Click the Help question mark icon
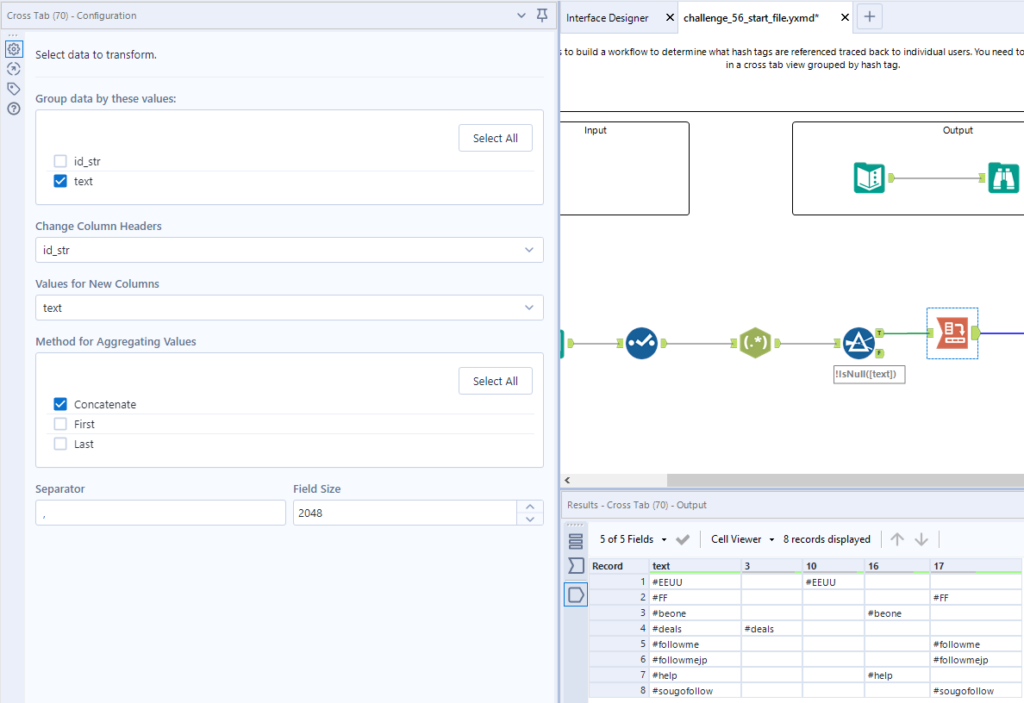Viewport: 1024px width, 703px height. click(x=14, y=109)
